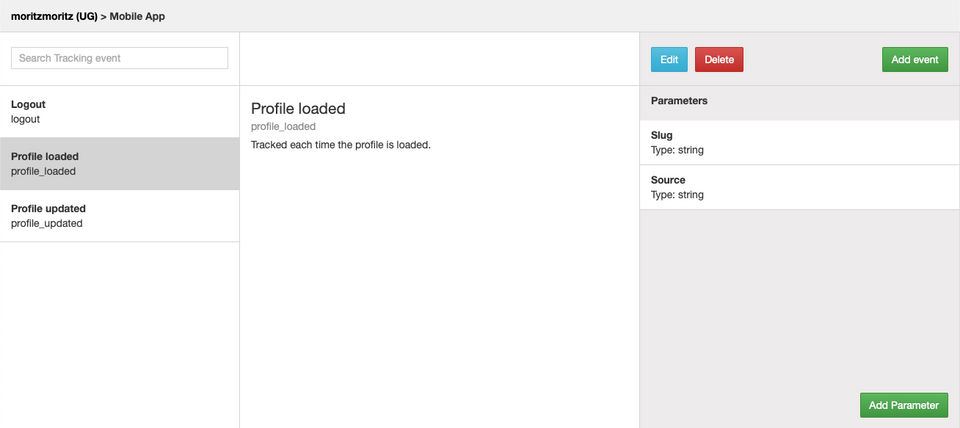Click the Parameters panel header
Image resolution: width=960 pixels, height=428 pixels.
coord(679,101)
